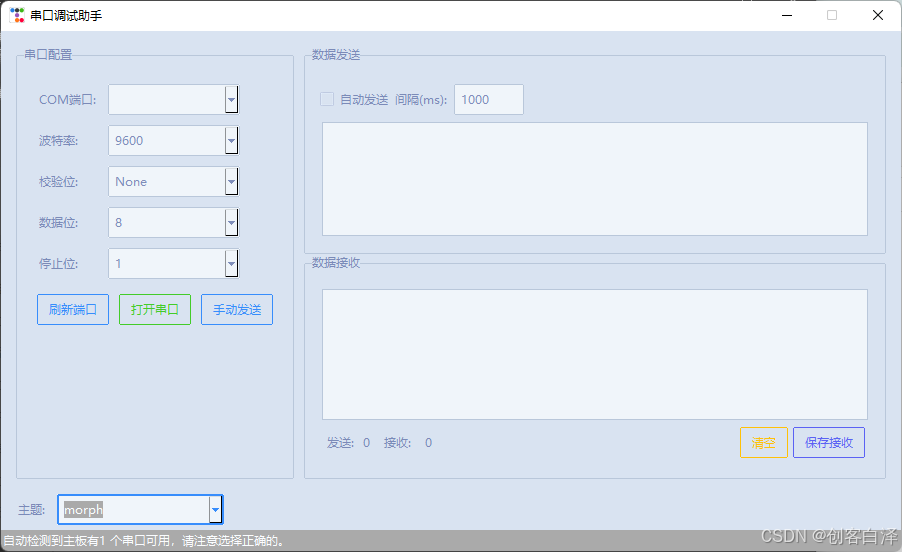The height and width of the screenshot is (552, 902).
Task: Click the yellow 清空 button
Action: click(x=764, y=443)
